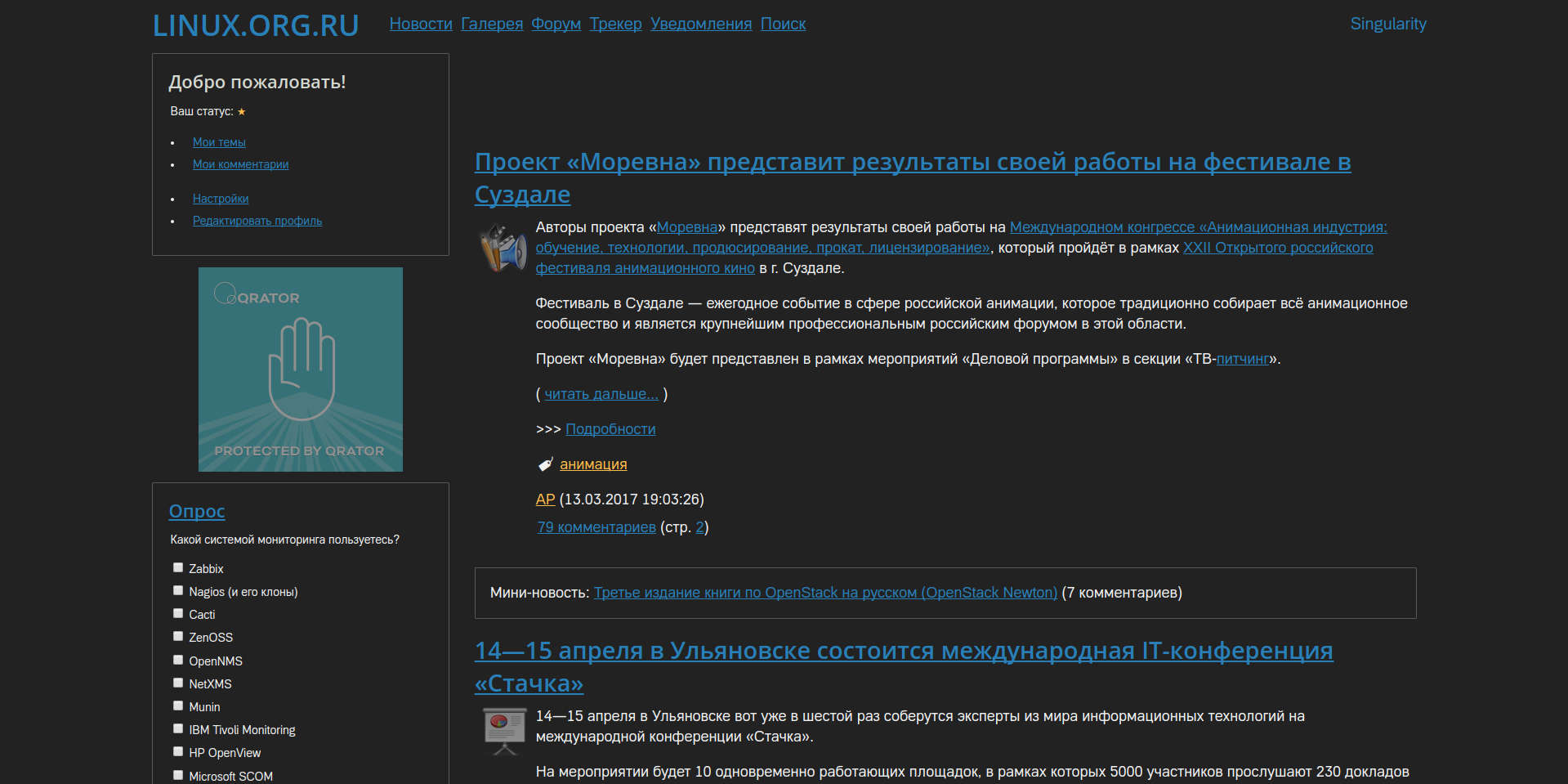Open the Международном конгрессе «Анимационная индустрия» link

(962, 237)
